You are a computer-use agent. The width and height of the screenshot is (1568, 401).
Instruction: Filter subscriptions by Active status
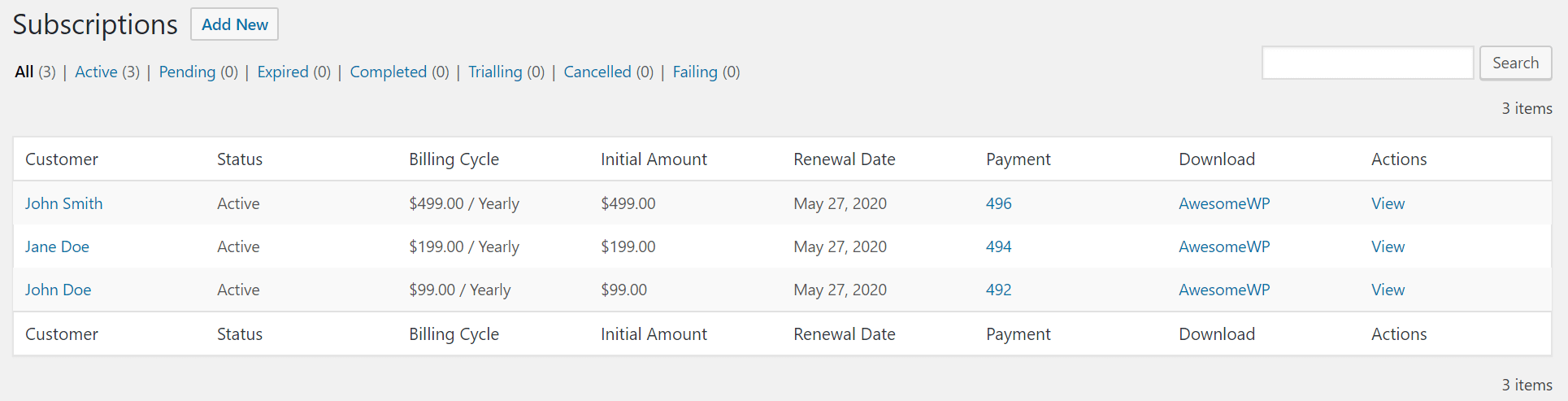click(96, 72)
